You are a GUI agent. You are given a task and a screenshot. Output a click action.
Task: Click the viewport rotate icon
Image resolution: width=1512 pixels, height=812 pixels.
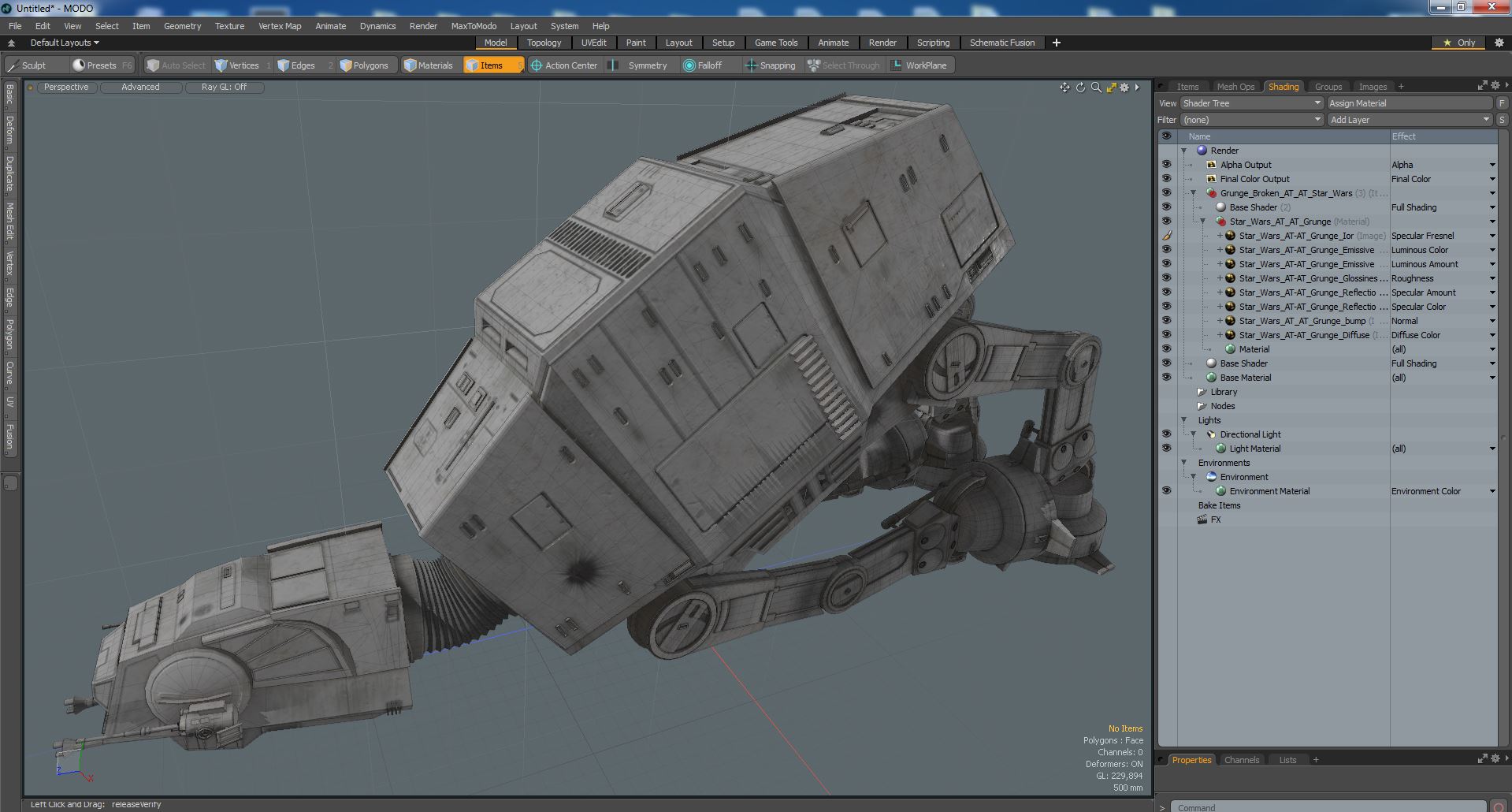pos(1080,88)
